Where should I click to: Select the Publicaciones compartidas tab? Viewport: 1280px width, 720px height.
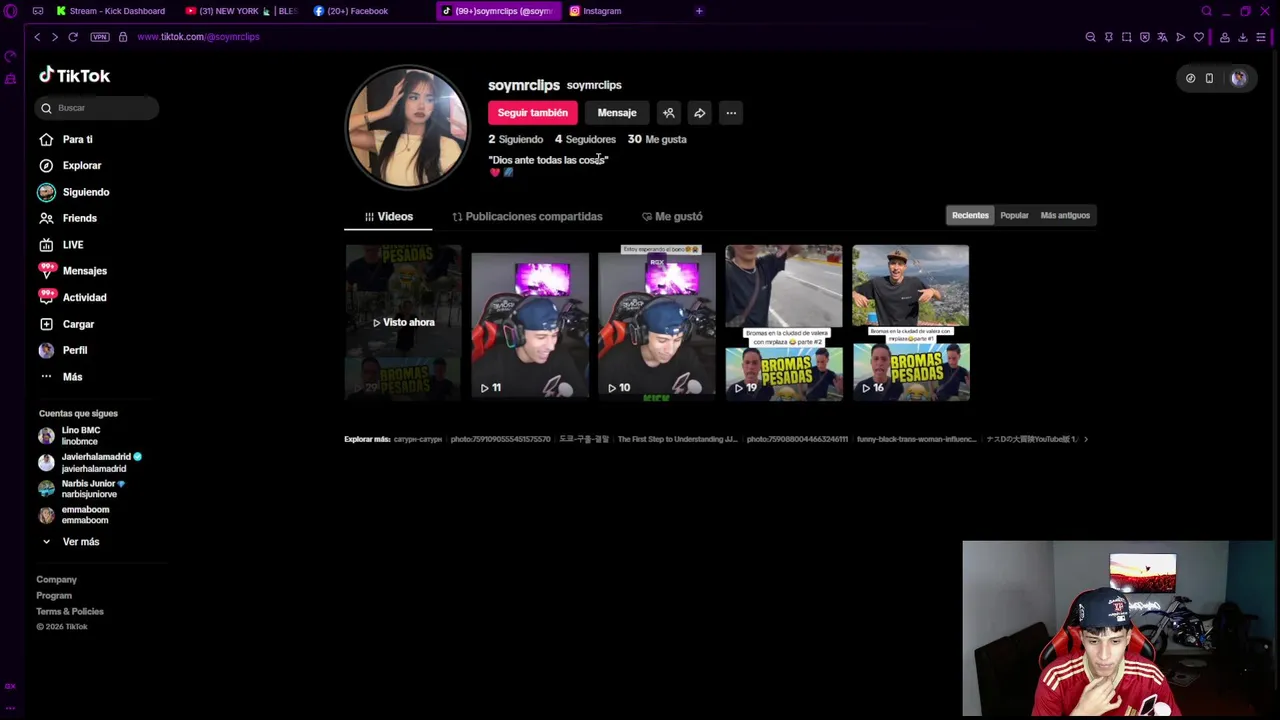tap(527, 216)
